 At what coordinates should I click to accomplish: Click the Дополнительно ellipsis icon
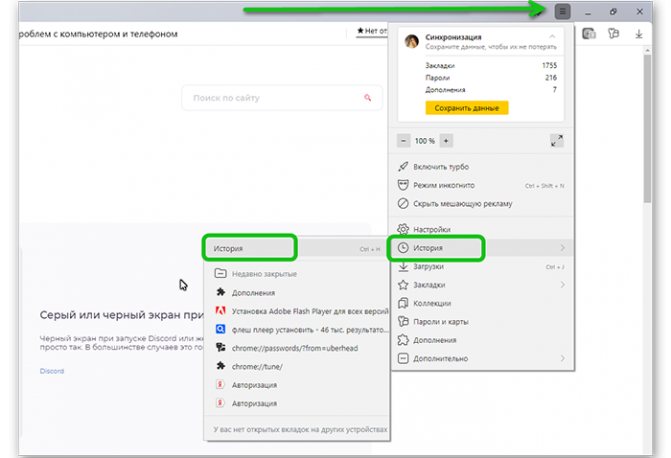[x=403, y=358]
